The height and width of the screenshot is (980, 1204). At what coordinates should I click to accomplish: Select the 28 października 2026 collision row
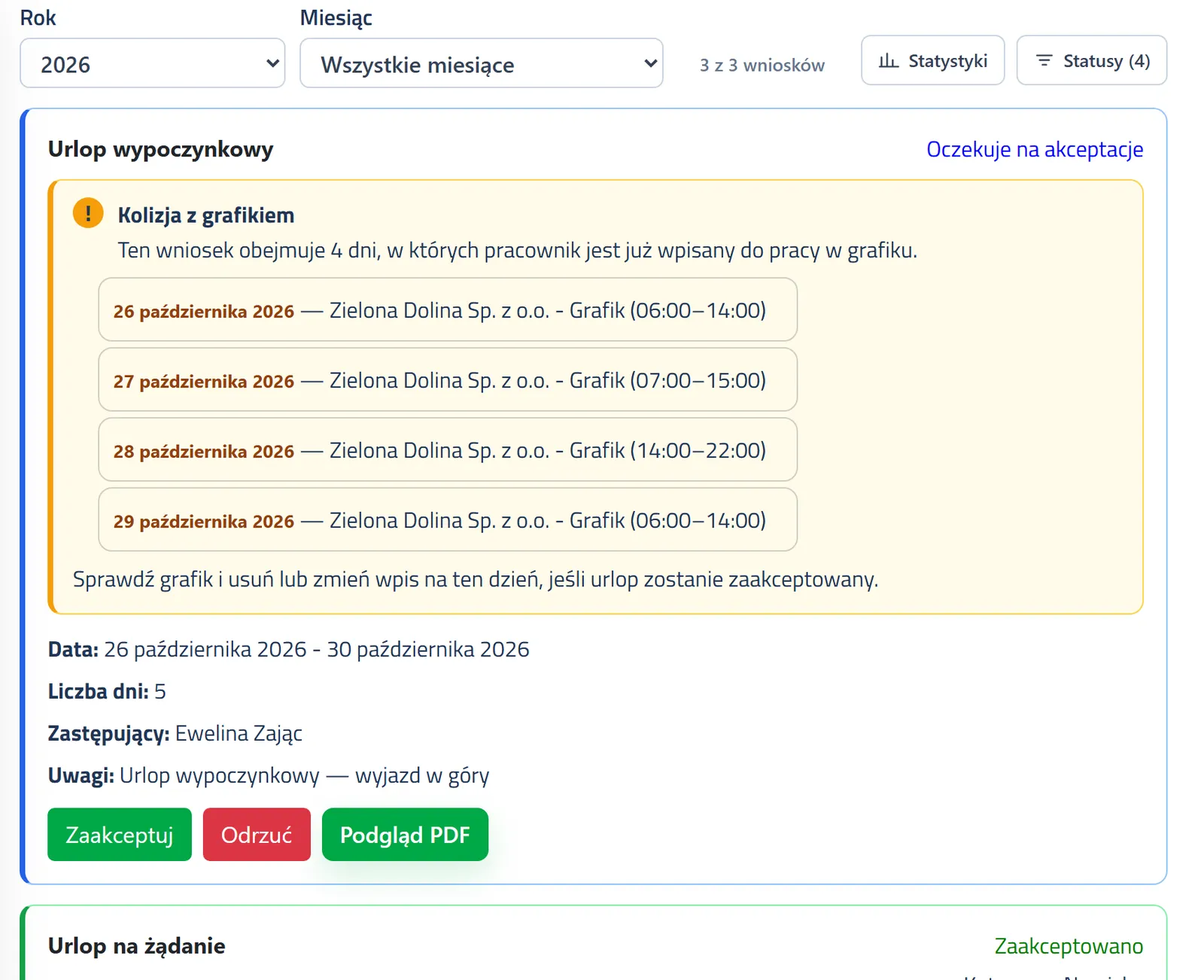coord(448,449)
